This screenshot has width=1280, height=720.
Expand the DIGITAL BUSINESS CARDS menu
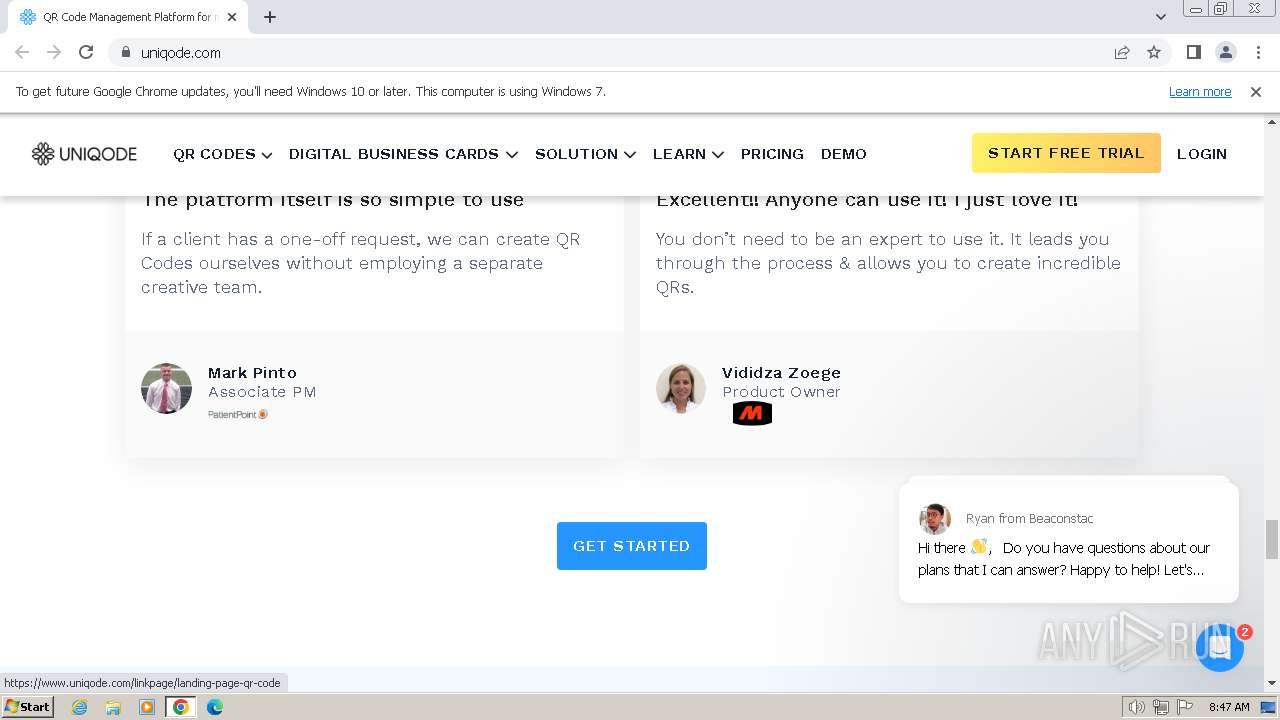403,154
